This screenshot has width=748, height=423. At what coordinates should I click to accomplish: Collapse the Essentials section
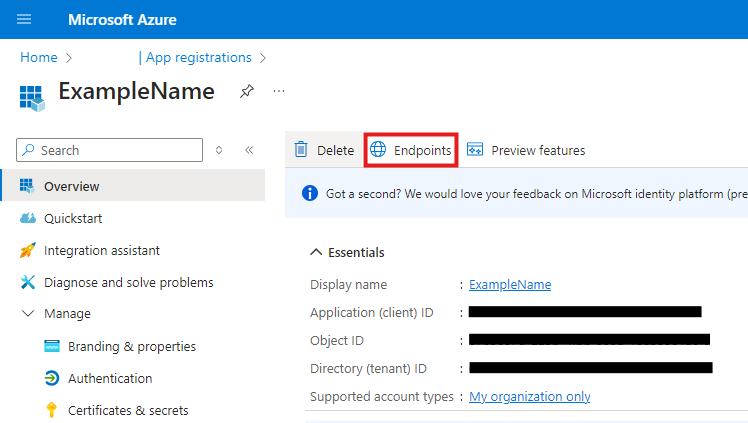coord(316,252)
